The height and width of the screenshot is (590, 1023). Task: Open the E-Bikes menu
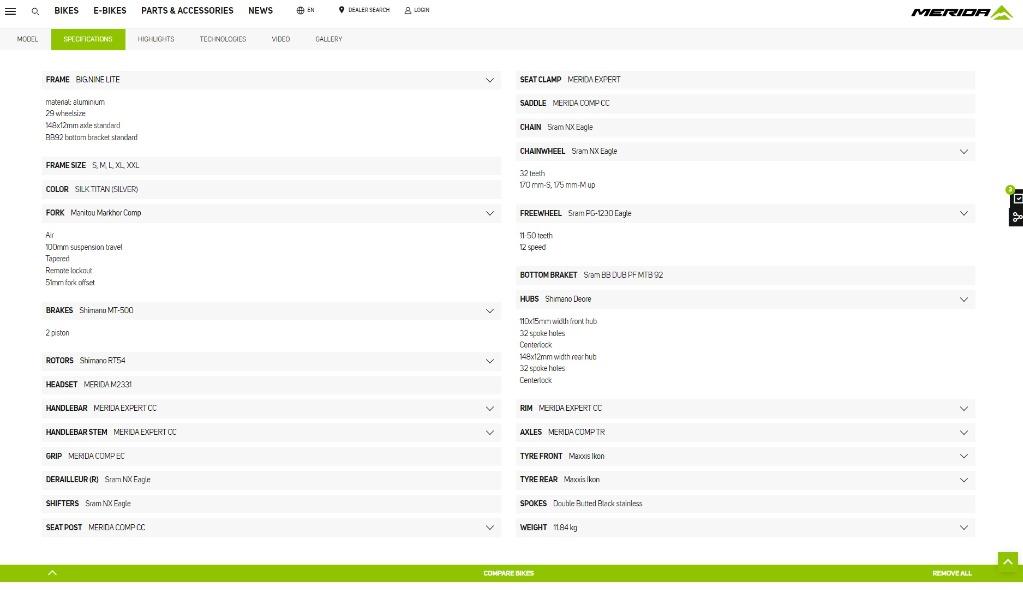110,10
